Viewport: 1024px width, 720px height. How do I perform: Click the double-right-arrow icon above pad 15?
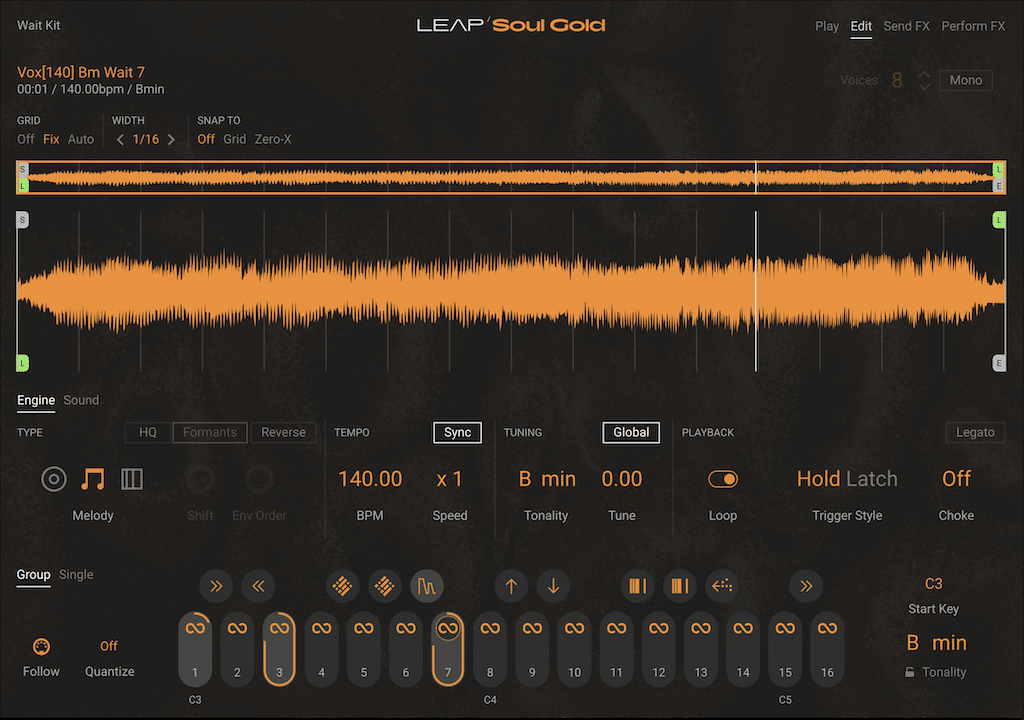(x=807, y=586)
